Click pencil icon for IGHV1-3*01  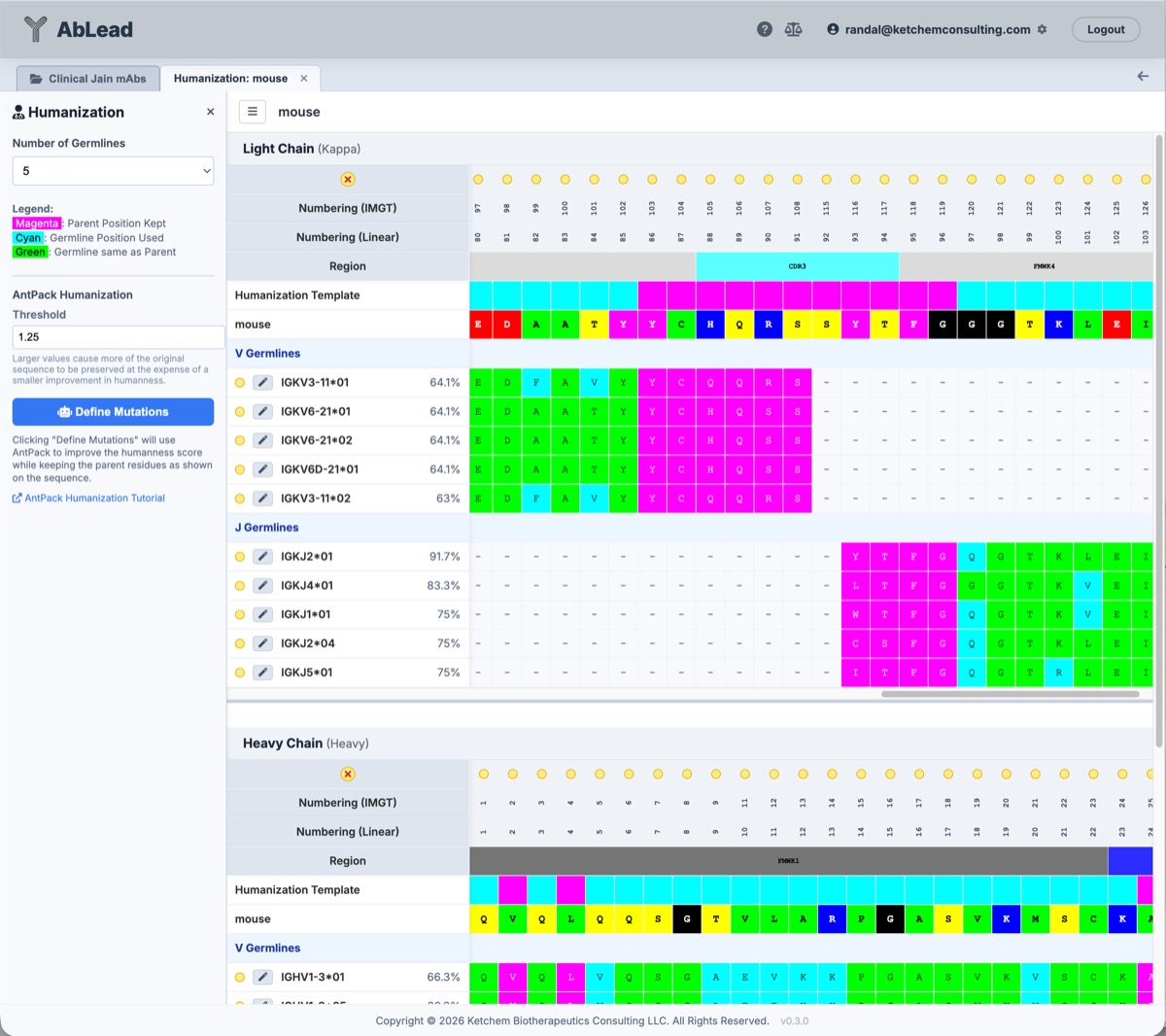tap(262, 977)
